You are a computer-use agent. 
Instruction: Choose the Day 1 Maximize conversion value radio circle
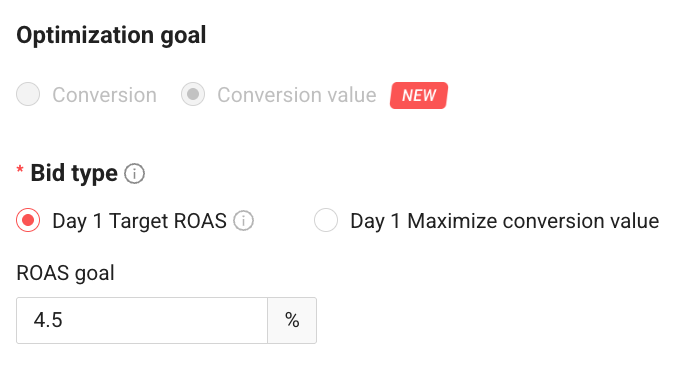pos(326,220)
